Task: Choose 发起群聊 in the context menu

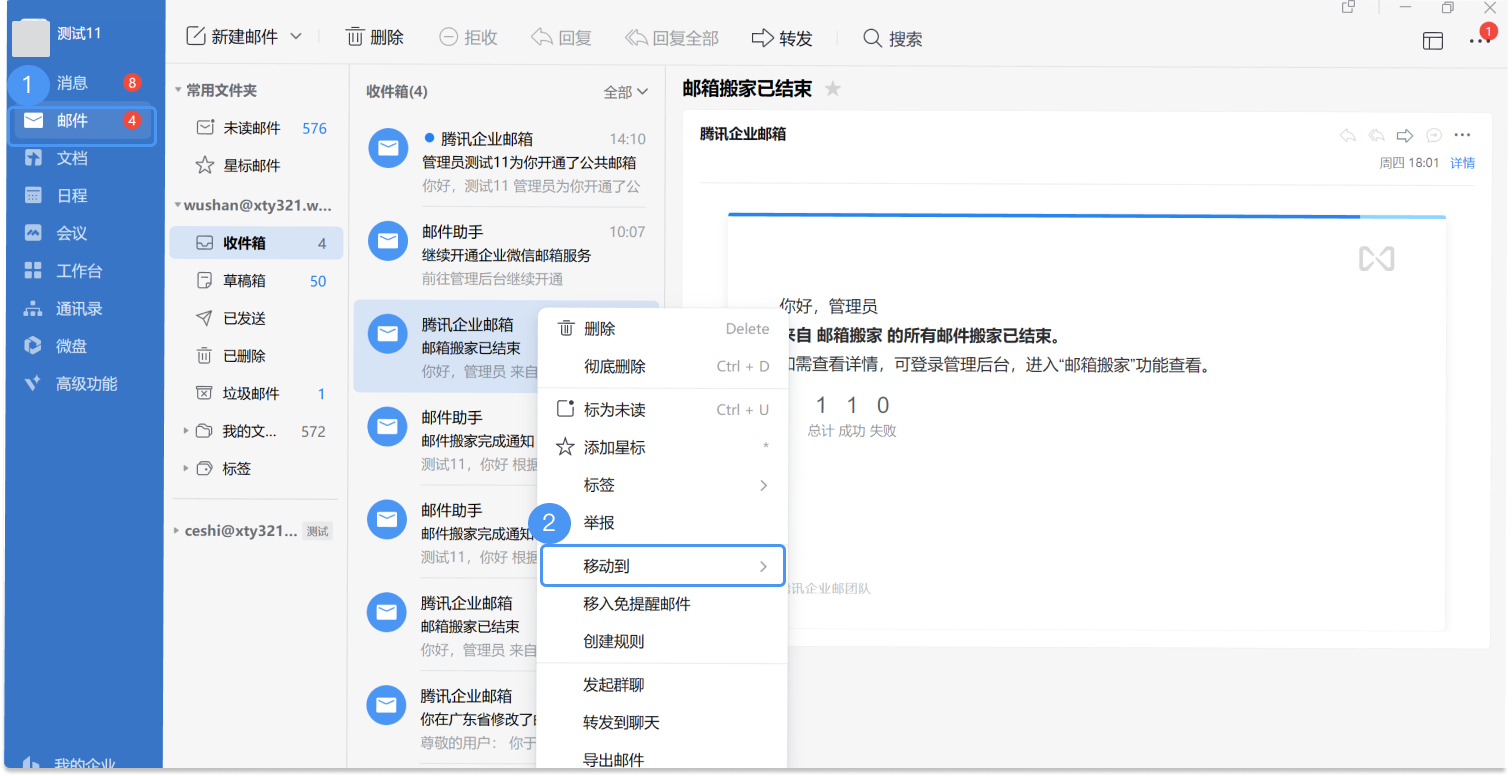Action: 662,685
